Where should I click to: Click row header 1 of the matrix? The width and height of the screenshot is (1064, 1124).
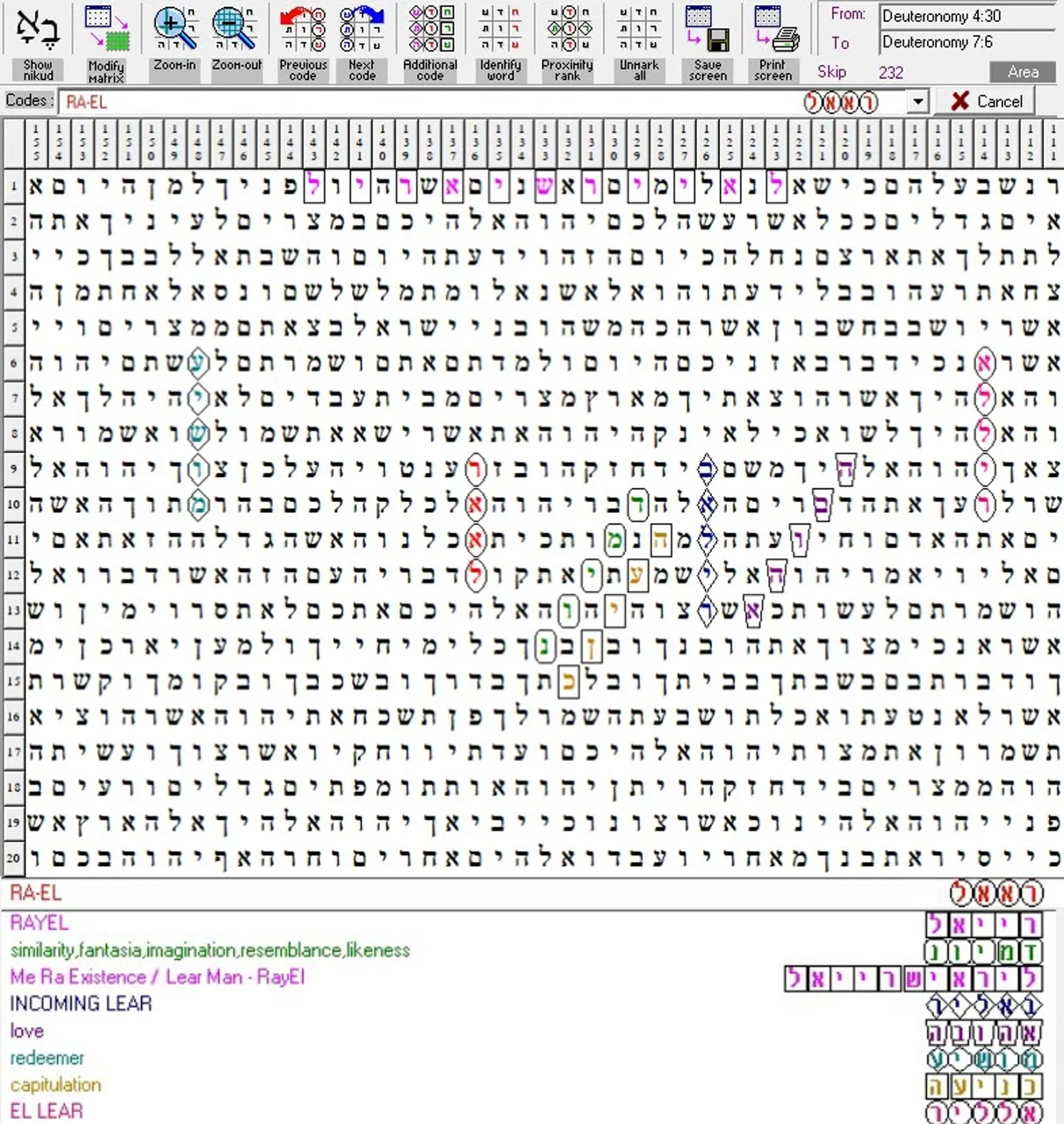13,185
